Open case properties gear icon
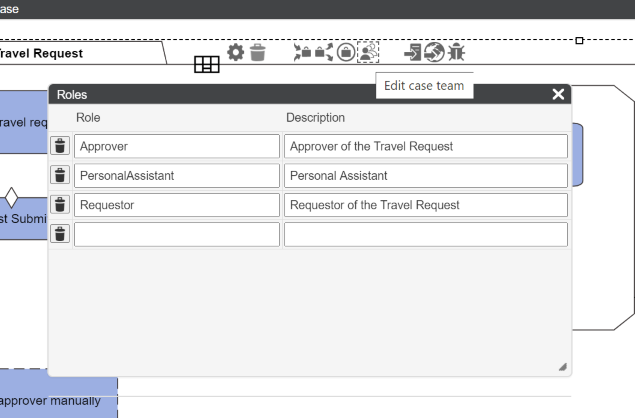 click(235, 53)
